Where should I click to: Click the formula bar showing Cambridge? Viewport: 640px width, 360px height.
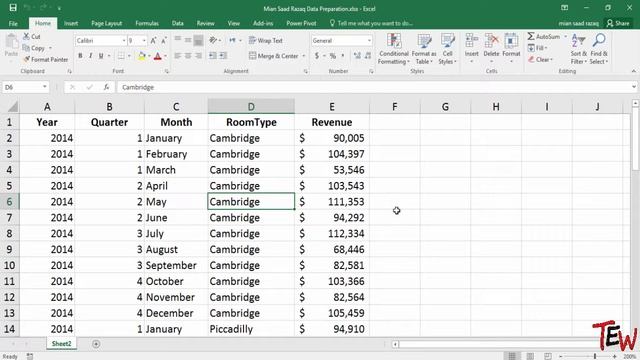[376, 87]
